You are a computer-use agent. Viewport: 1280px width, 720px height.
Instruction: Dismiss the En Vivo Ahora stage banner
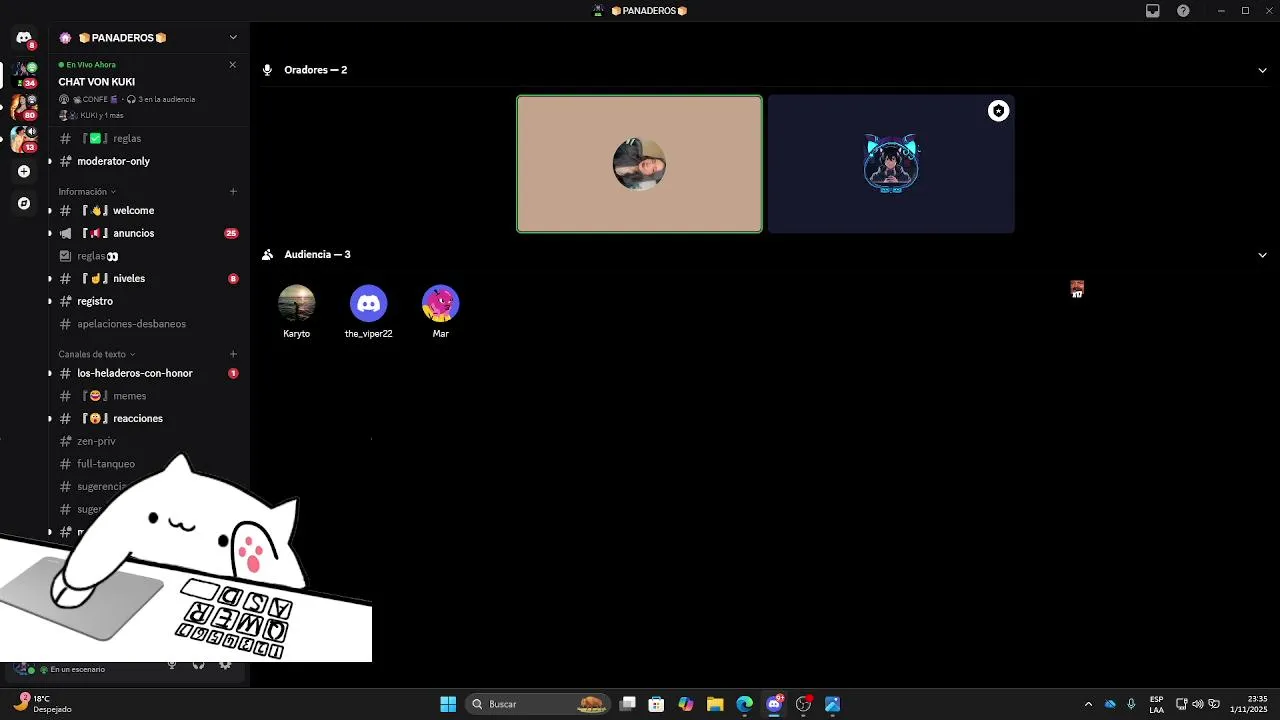click(x=232, y=64)
